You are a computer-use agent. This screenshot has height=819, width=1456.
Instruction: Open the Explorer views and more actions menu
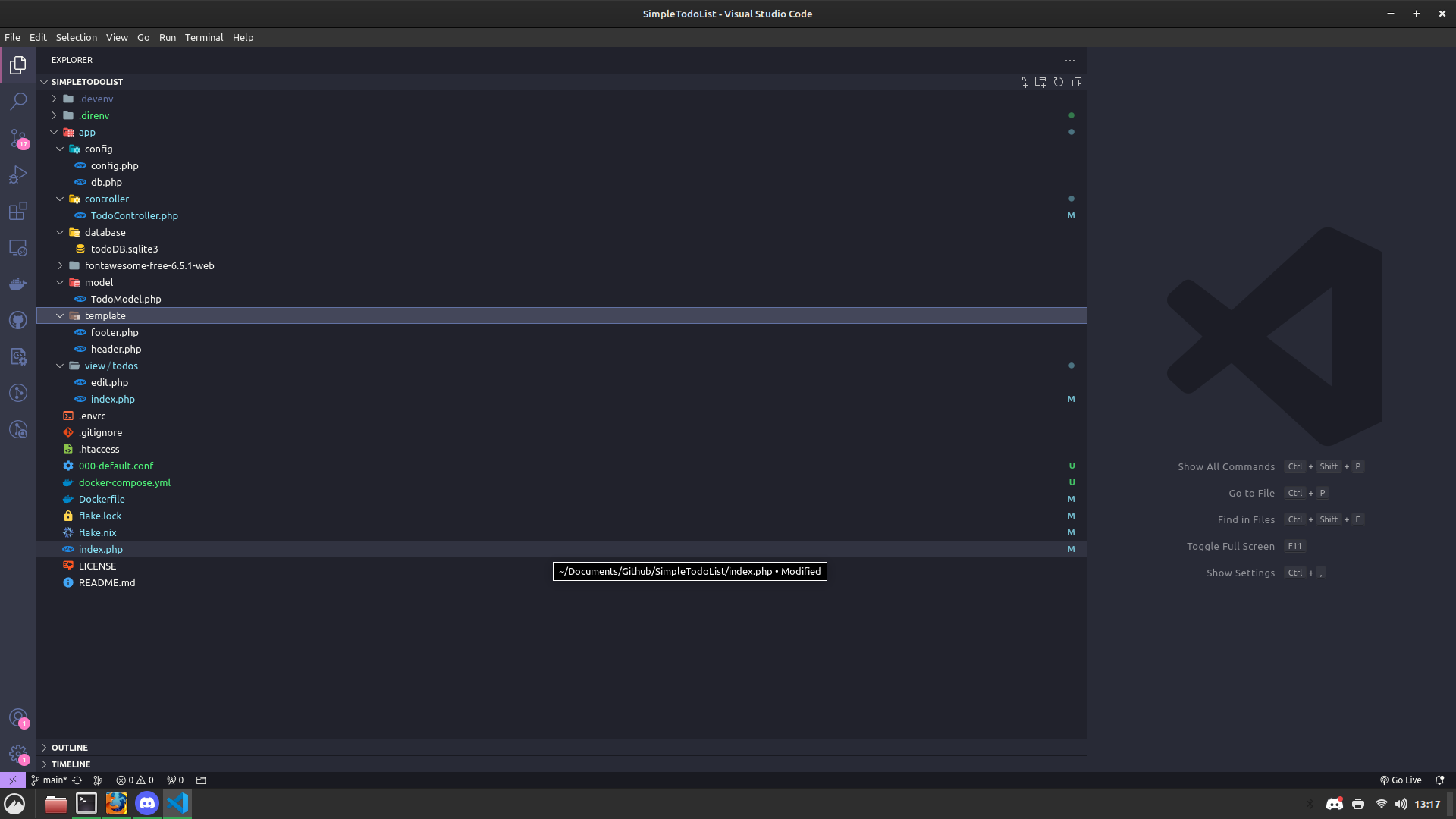pyautogui.click(x=1070, y=60)
